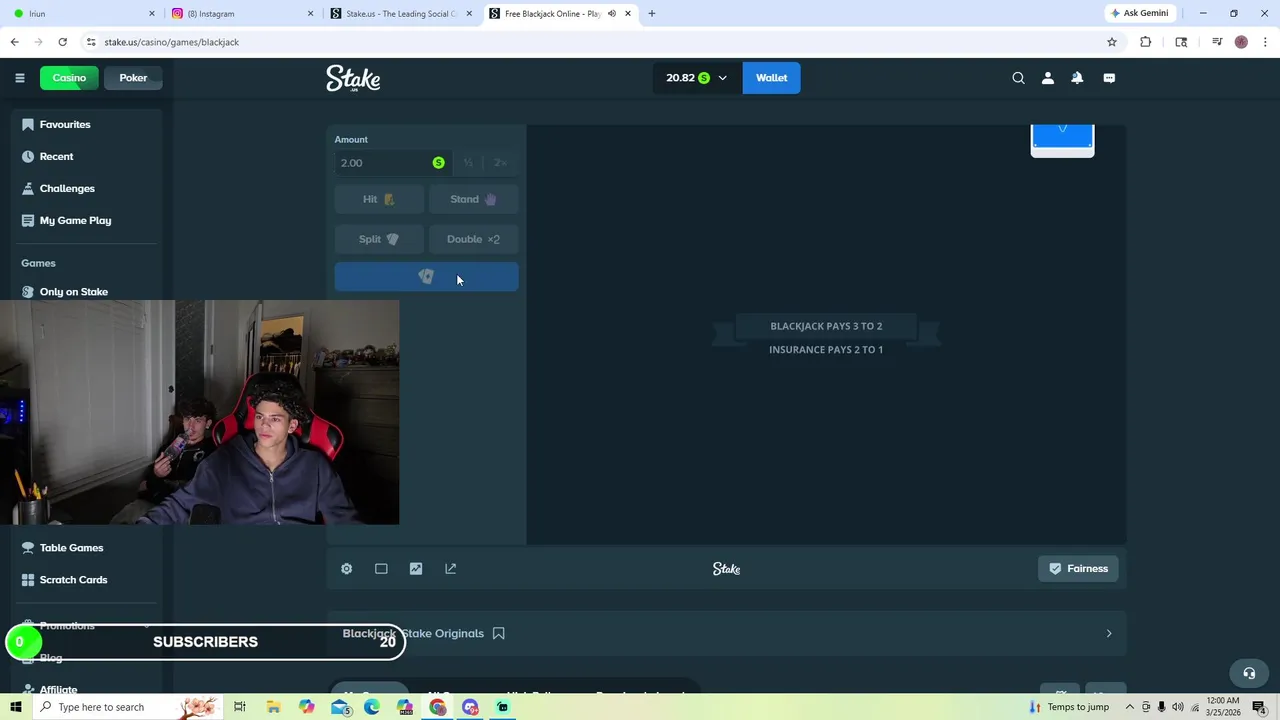Toggle the favourite bookmark next to Stake Originals
1280x720 pixels.
tap(498, 634)
